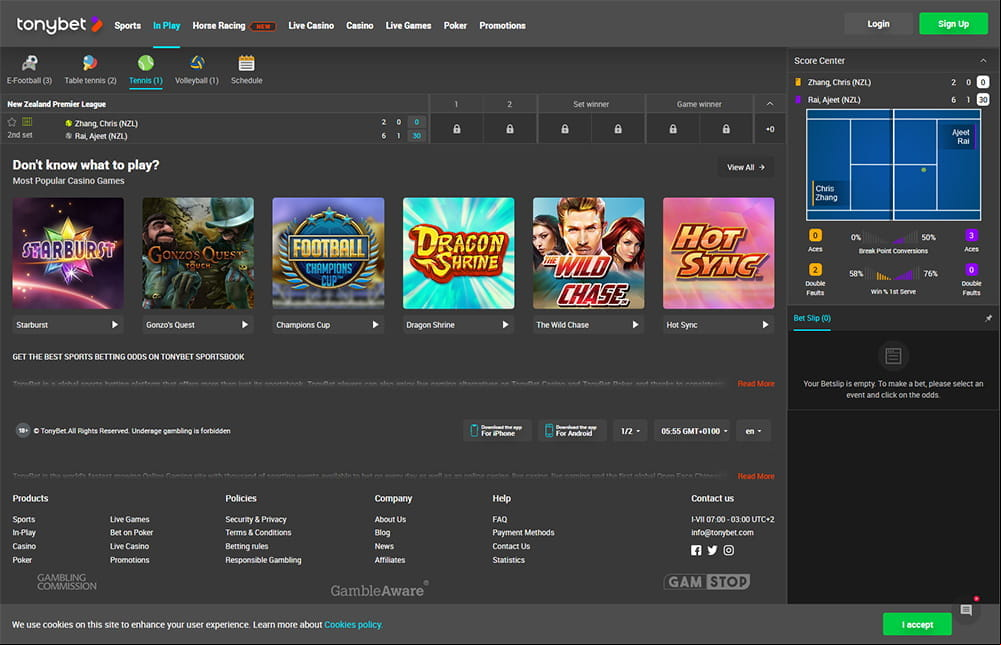
Task: Click second locked Game winner odds
Action: (726, 129)
